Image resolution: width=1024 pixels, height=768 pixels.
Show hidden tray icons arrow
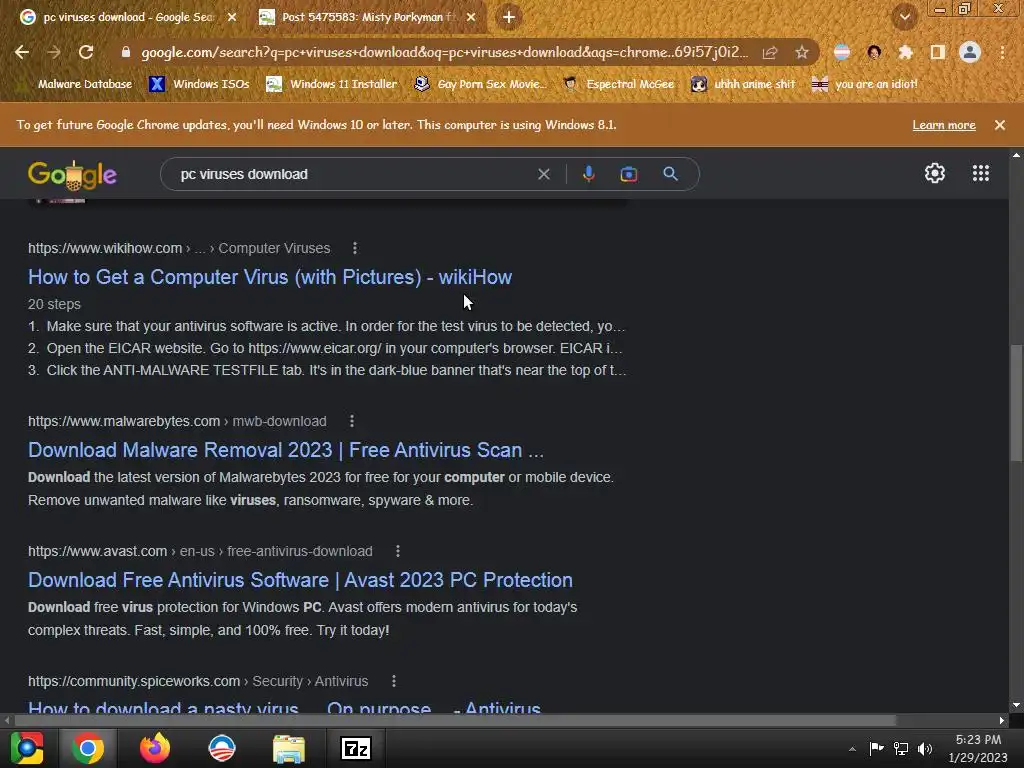pos(852,749)
